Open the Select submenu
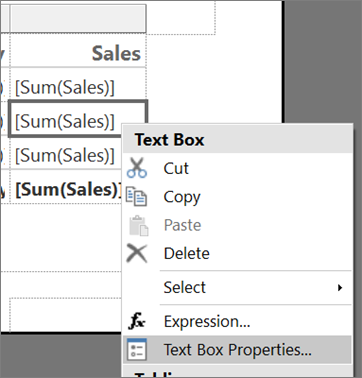 [238, 287]
